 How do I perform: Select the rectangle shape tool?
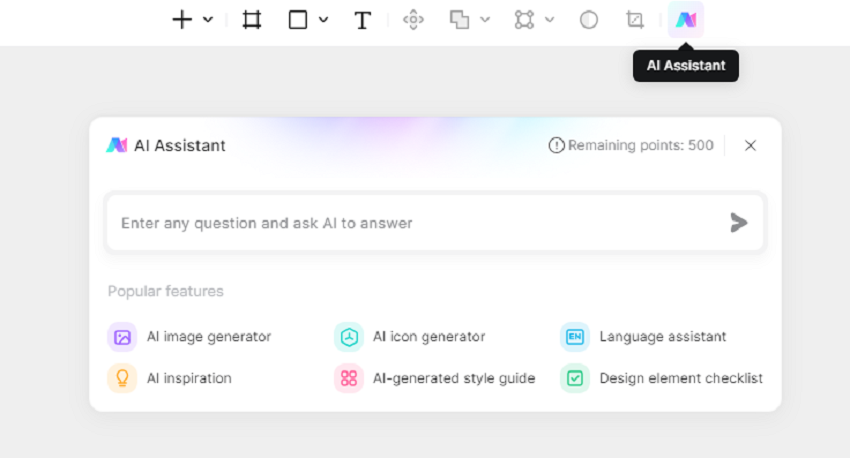click(x=298, y=20)
